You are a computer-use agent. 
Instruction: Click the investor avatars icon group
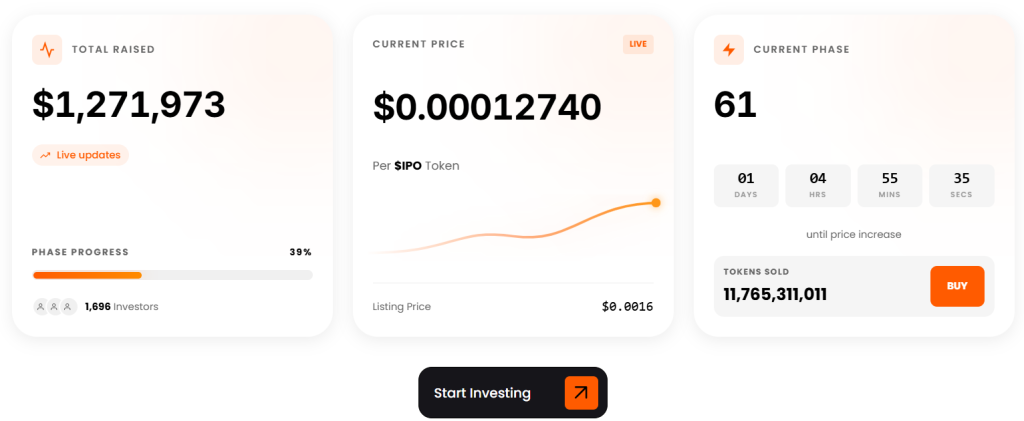click(x=54, y=307)
